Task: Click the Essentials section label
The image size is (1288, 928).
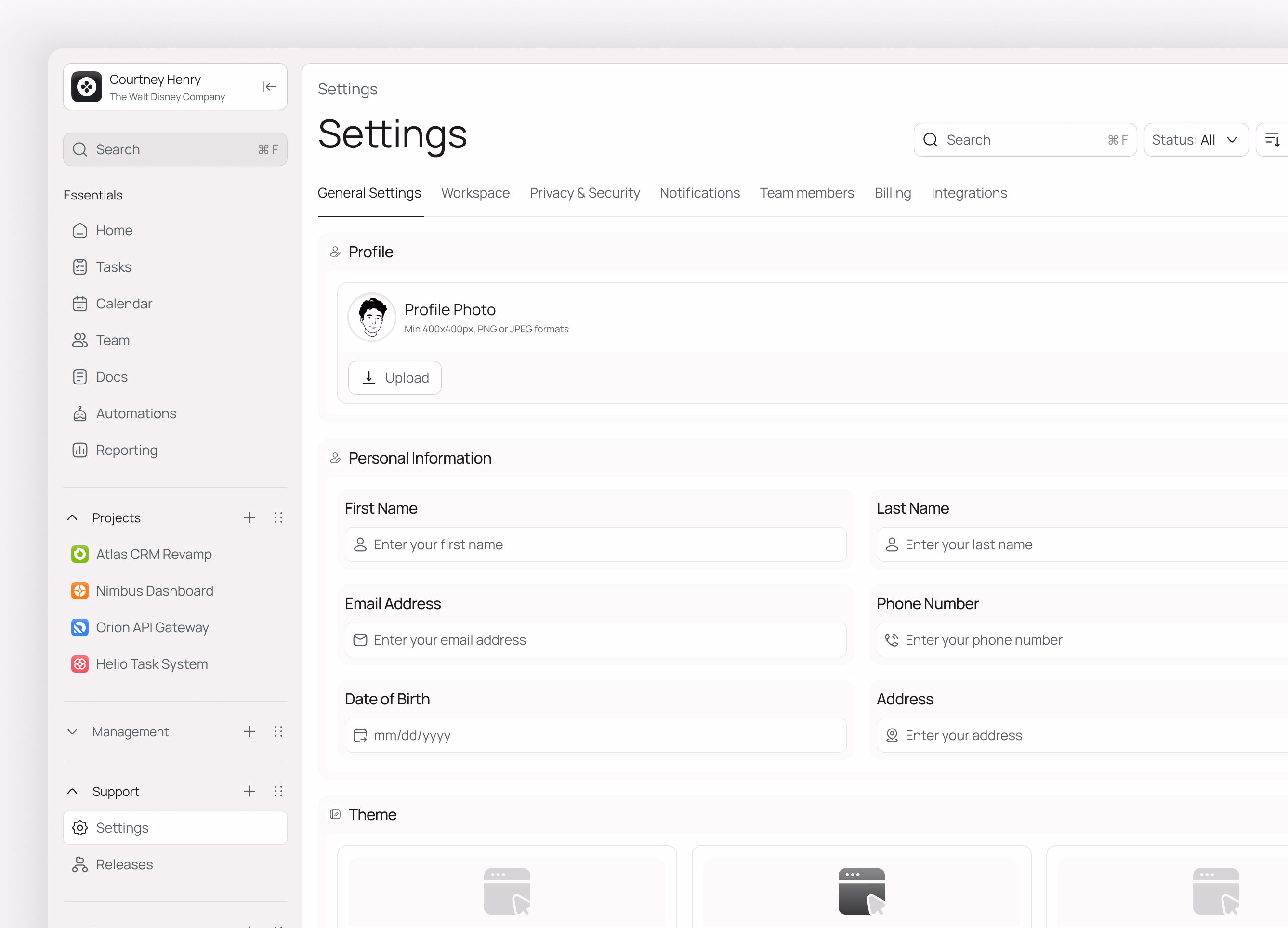Action: pyautogui.click(x=93, y=195)
